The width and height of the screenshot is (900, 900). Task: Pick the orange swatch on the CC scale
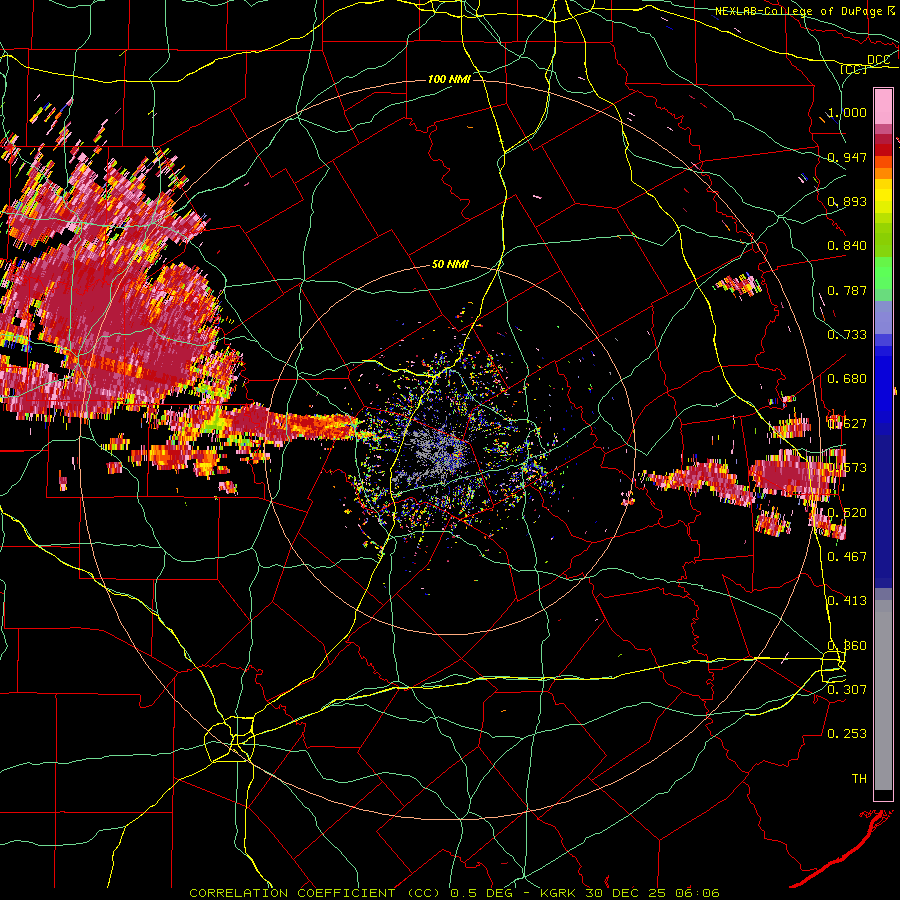883,173
